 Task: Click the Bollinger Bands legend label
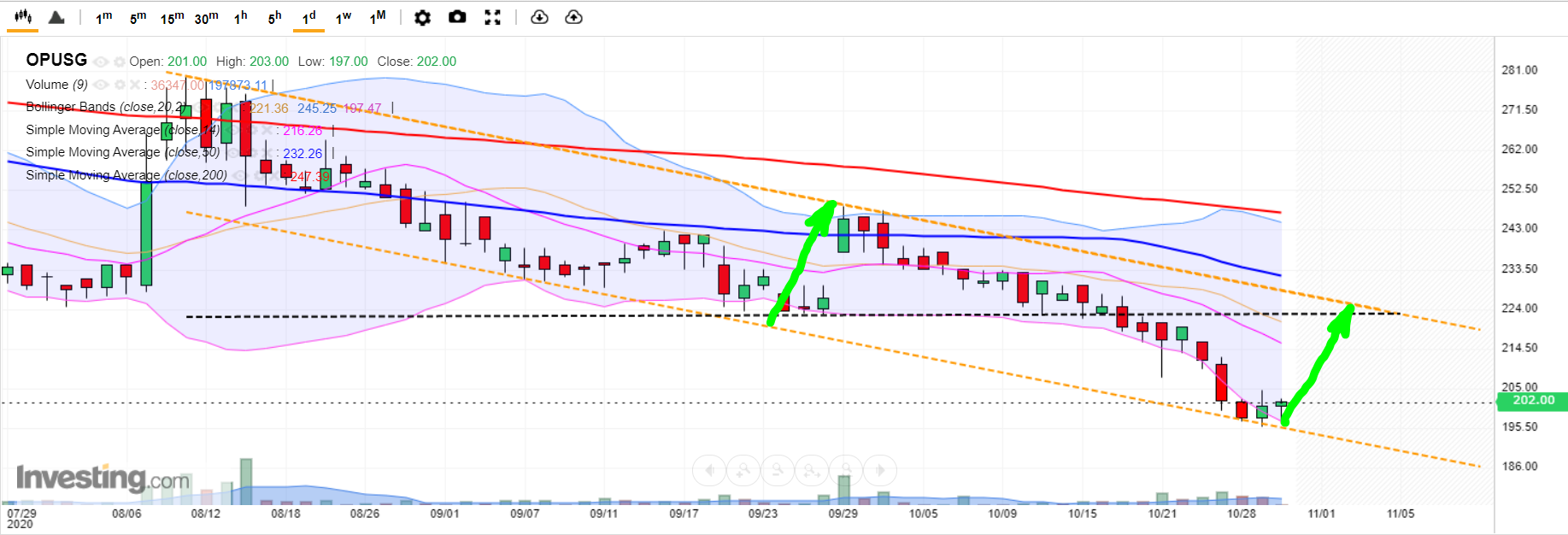pyautogui.click(x=105, y=107)
